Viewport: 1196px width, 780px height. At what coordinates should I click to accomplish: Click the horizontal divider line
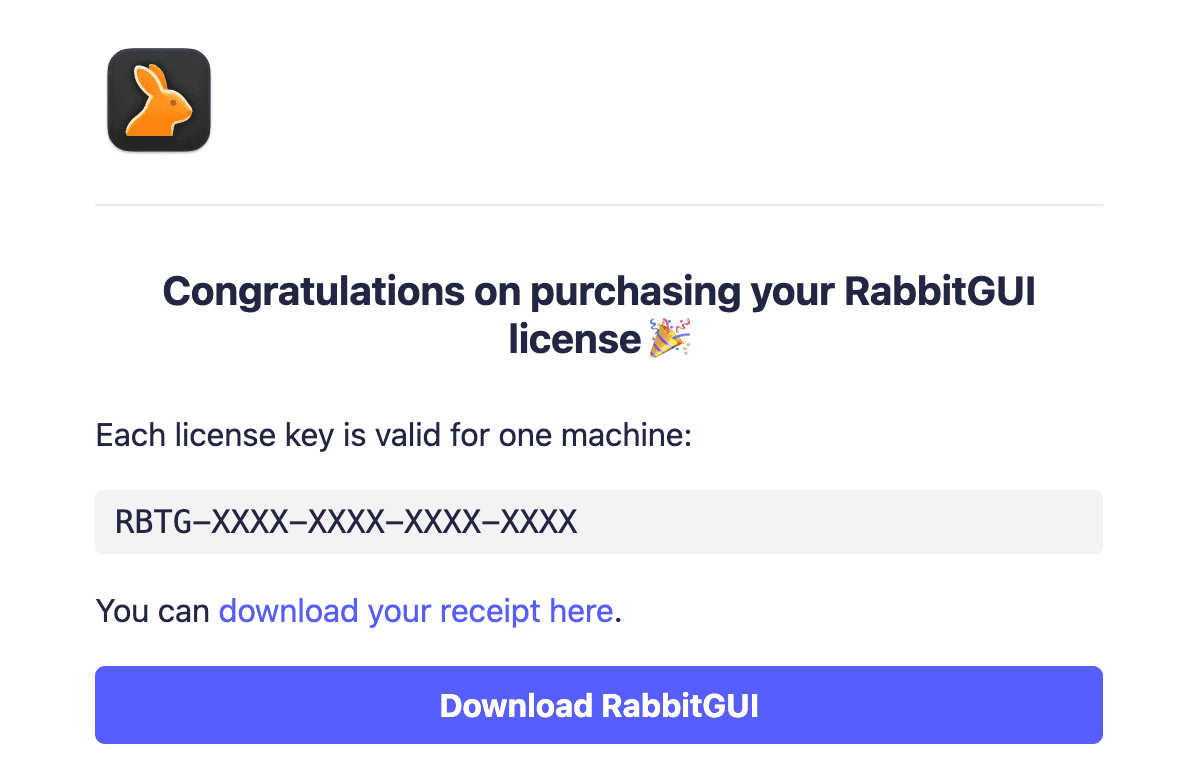(x=598, y=205)
